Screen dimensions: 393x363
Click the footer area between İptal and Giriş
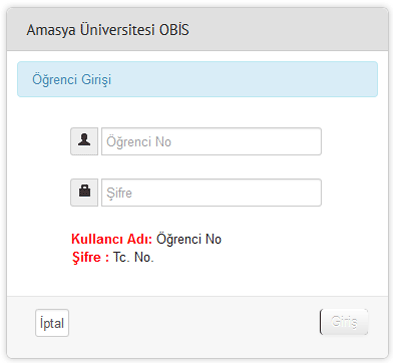[x=193, y=323]
